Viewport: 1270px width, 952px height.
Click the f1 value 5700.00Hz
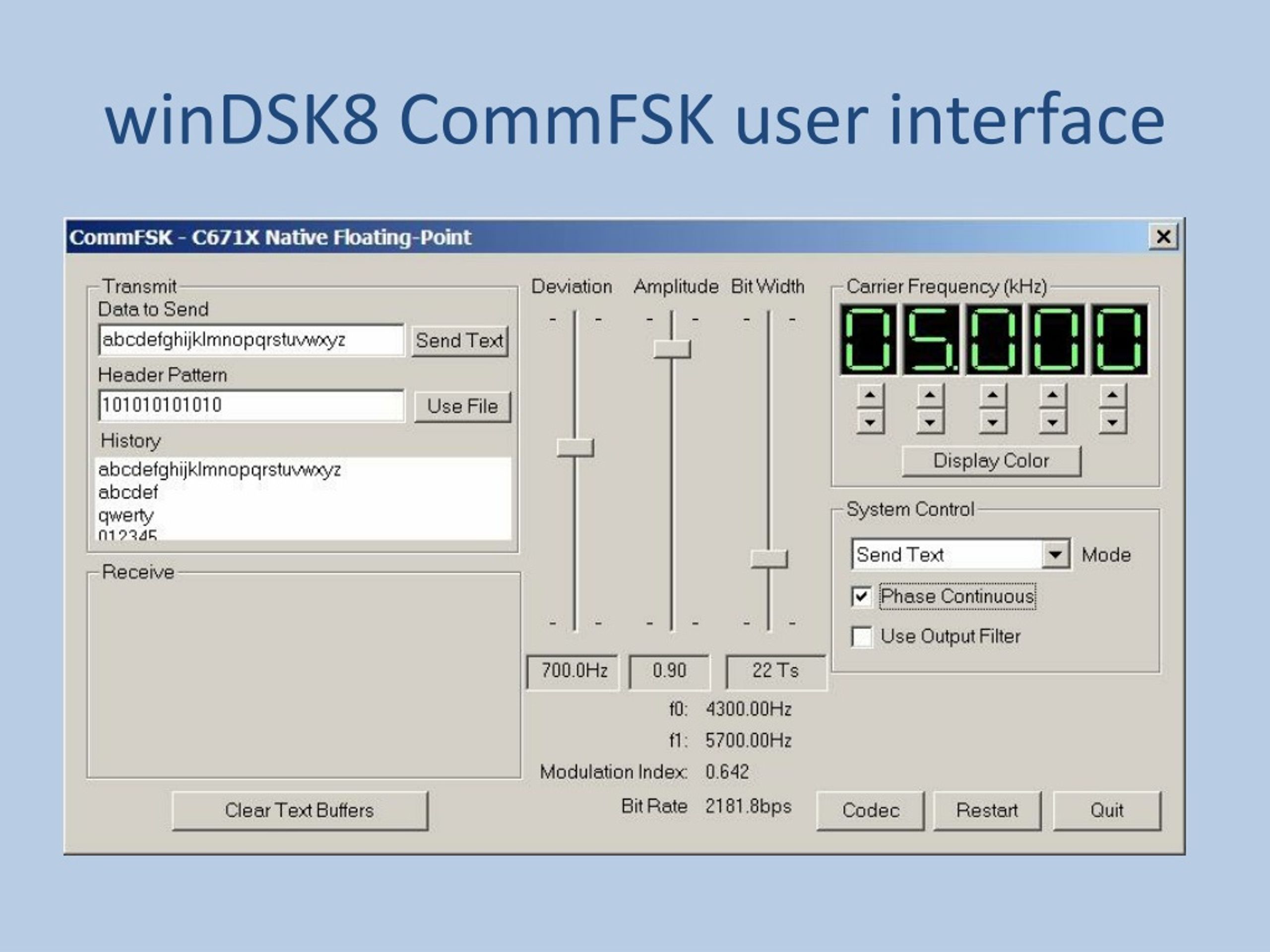coord(749,740)
